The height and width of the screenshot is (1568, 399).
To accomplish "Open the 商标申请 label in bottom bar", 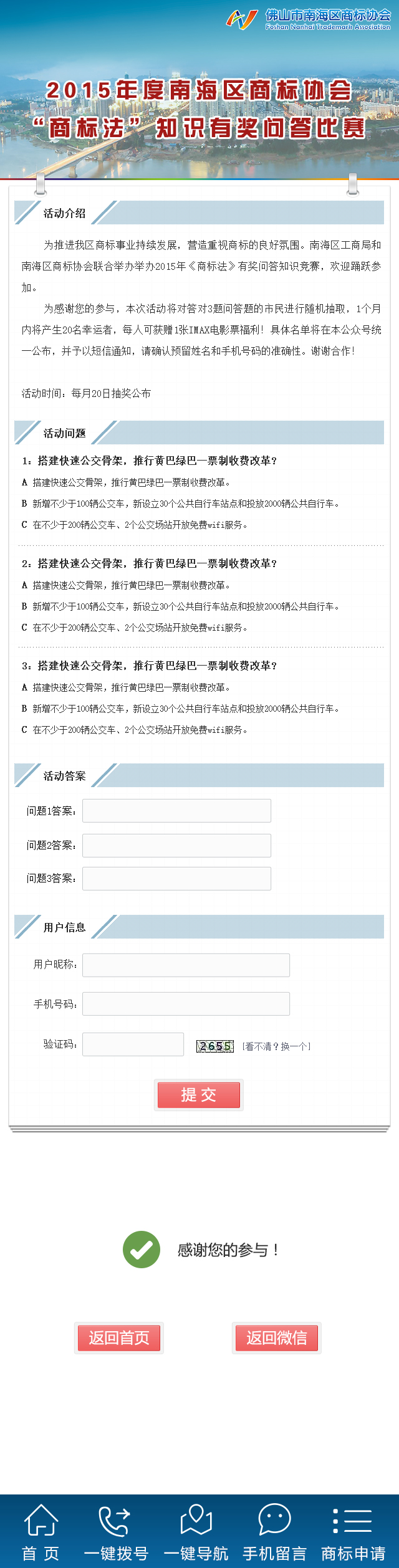I will 353,1554.
